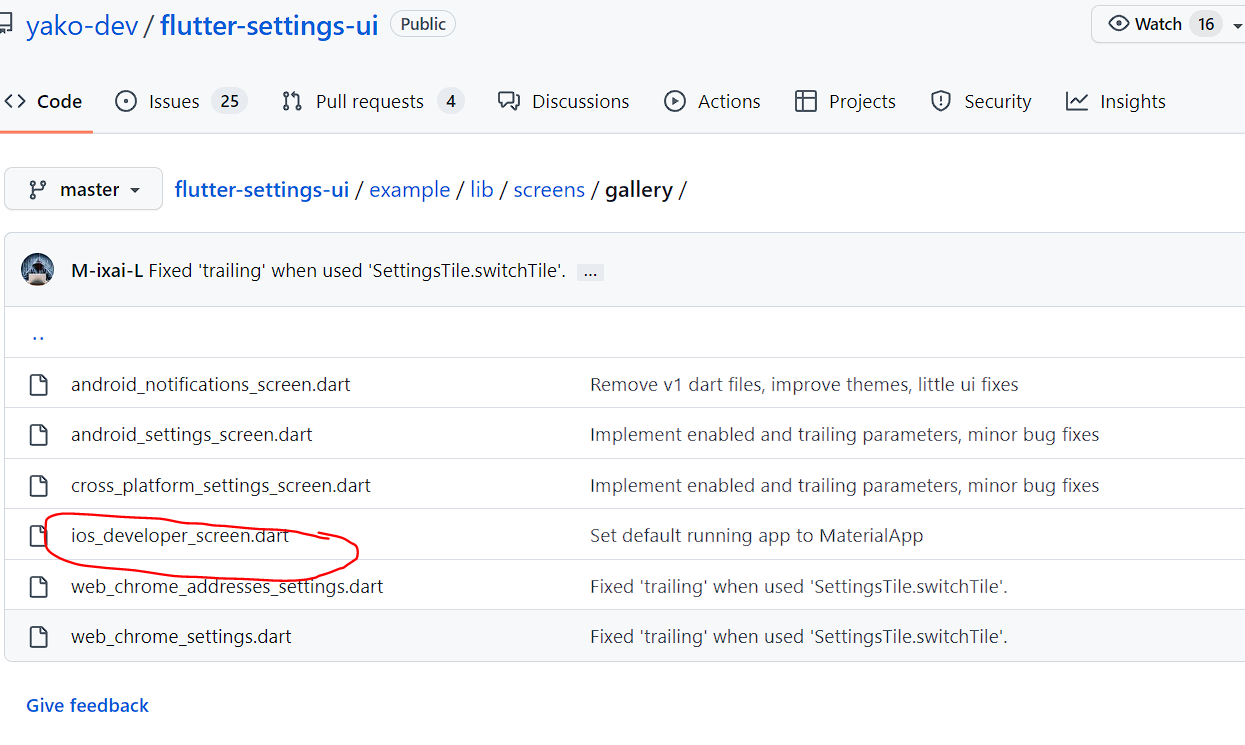This screenshot has width=1245, height=745.
Task: Open the Issues tab
Action: click(x=181, y=101)
